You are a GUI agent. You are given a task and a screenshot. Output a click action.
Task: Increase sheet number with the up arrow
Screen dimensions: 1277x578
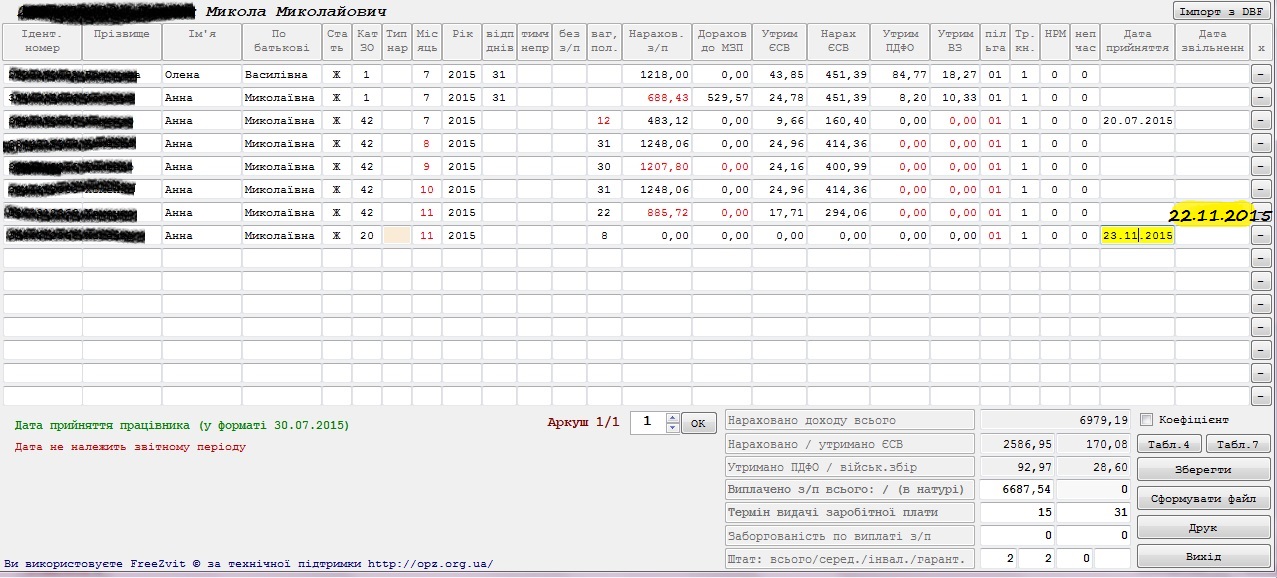point(672,417)
